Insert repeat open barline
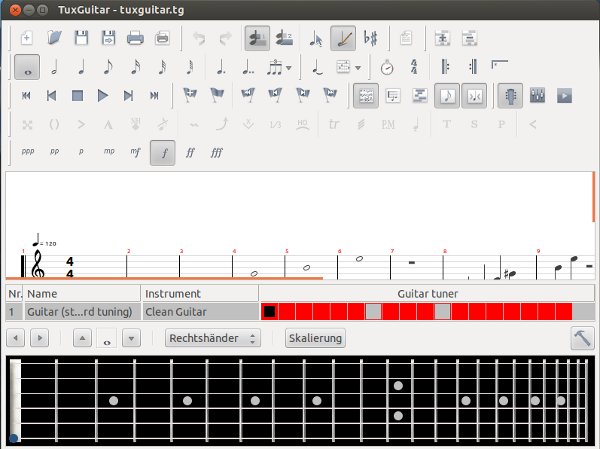This screenshot has height=449, width=600. [x=445, y=67]
